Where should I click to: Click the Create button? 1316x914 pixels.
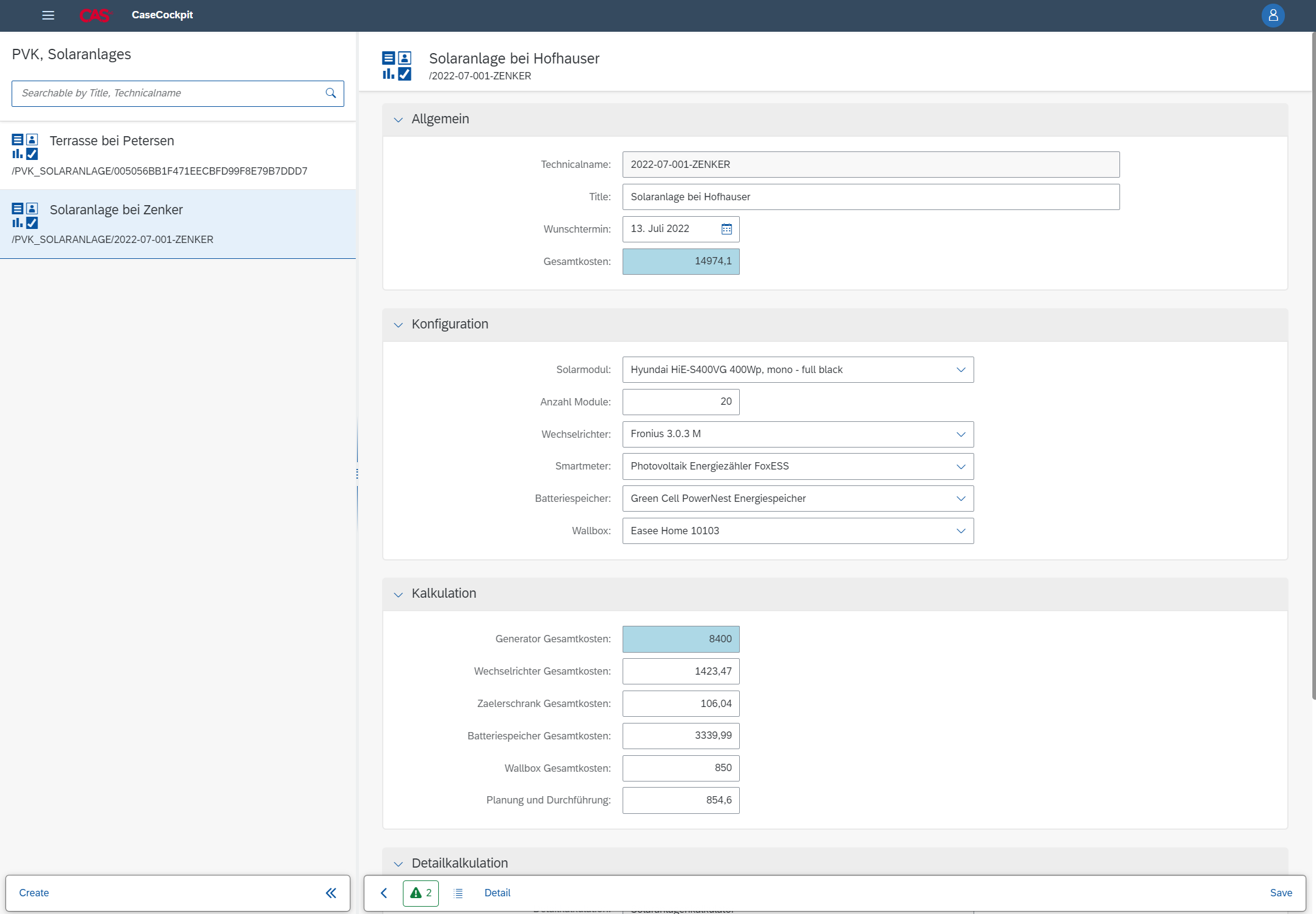point(34,893)
